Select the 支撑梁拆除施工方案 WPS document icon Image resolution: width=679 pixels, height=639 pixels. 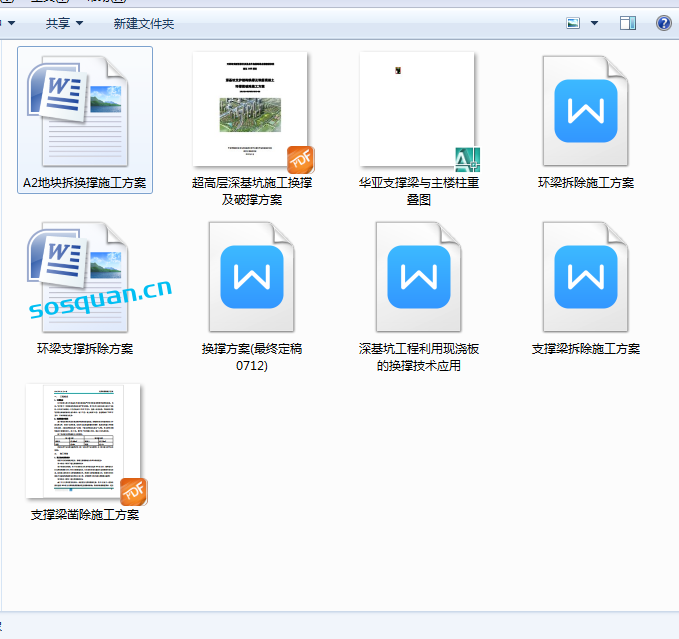pyautogui.click(x=585, y=276)
